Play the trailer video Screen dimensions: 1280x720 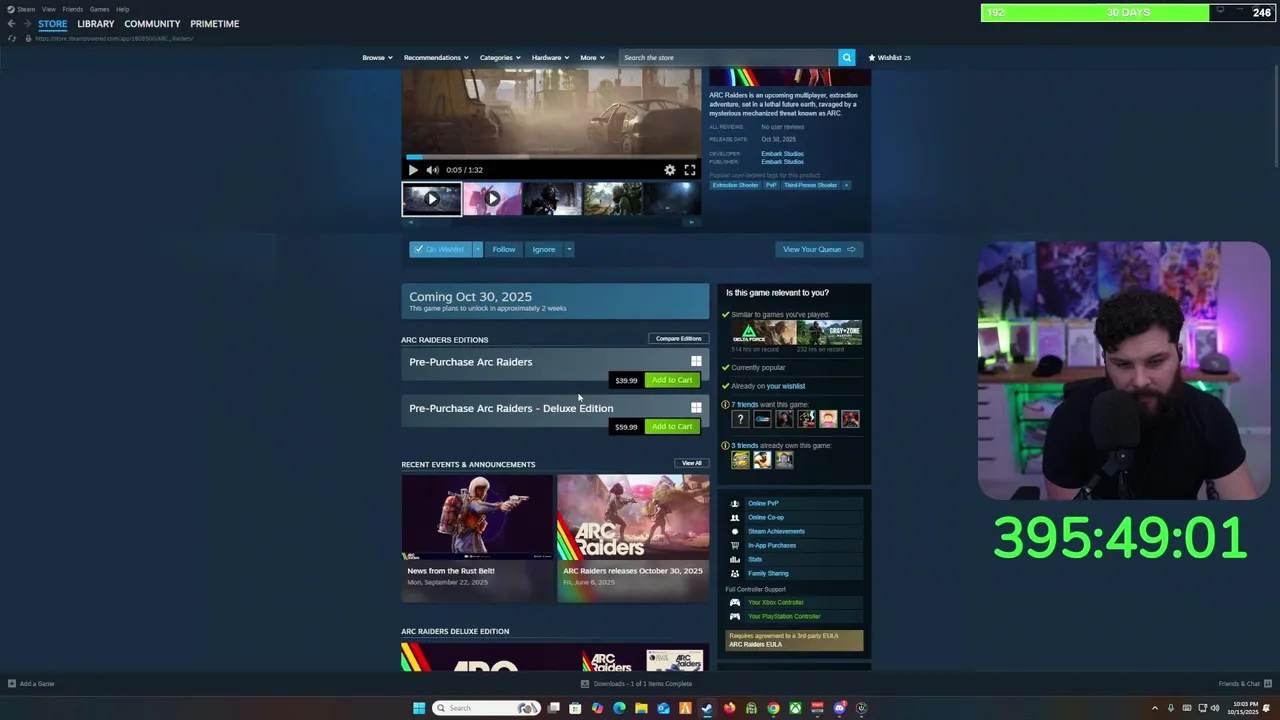click(x=413, y=170)
